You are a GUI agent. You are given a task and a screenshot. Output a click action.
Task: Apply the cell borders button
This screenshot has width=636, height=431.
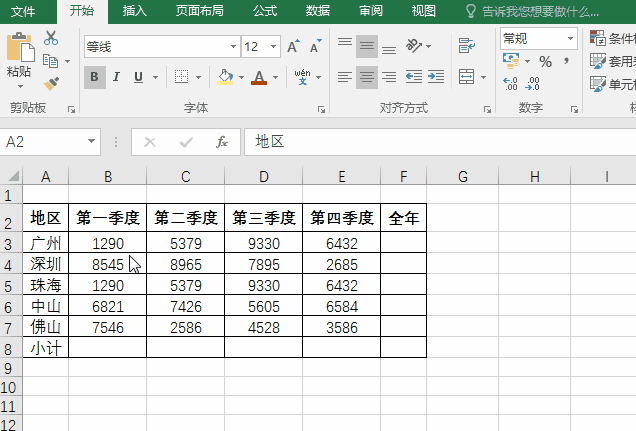[181, 77]
